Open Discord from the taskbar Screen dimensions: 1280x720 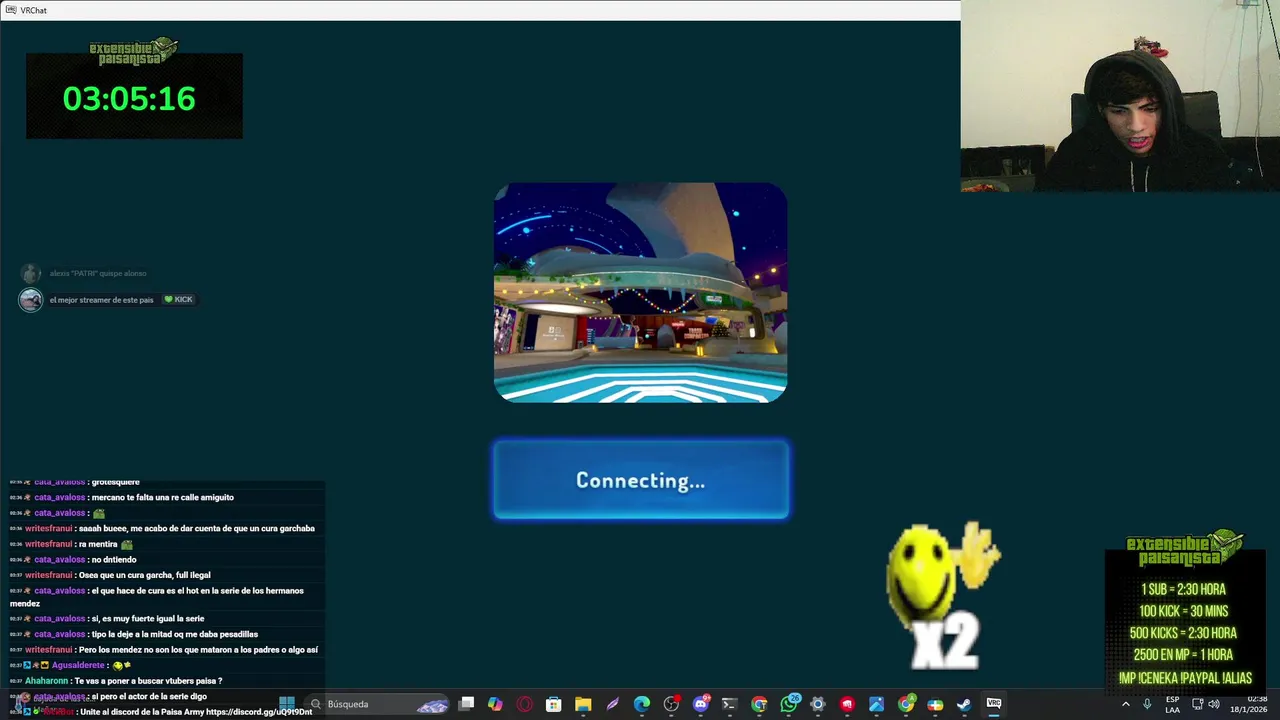[x=701, y=704]
